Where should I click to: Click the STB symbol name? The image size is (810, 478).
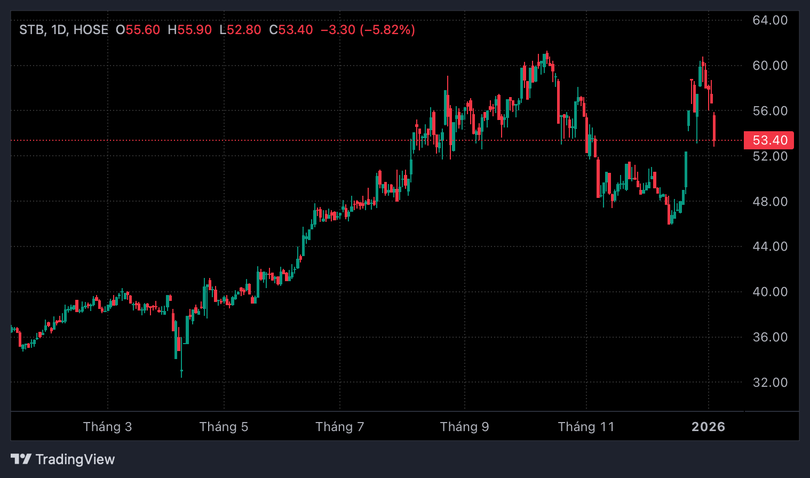click(31, 30)
